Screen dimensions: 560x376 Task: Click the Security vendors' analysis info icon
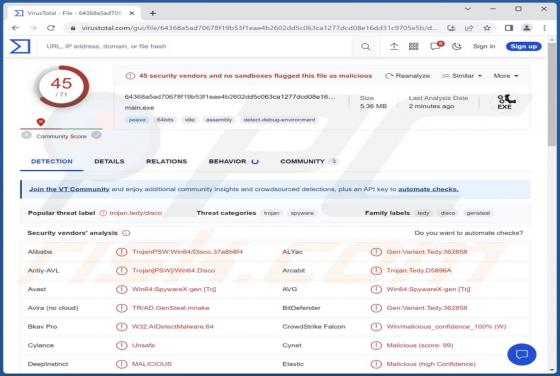click(x=126, y=233)
